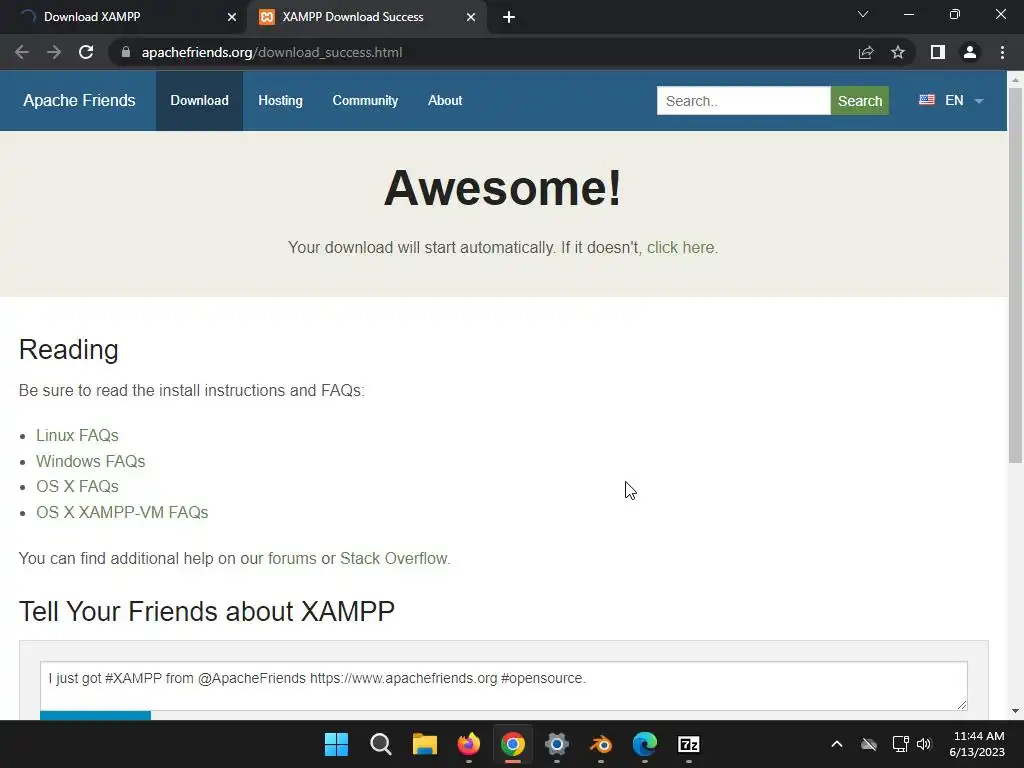Click the US flag icon

(x=927, y=100)
